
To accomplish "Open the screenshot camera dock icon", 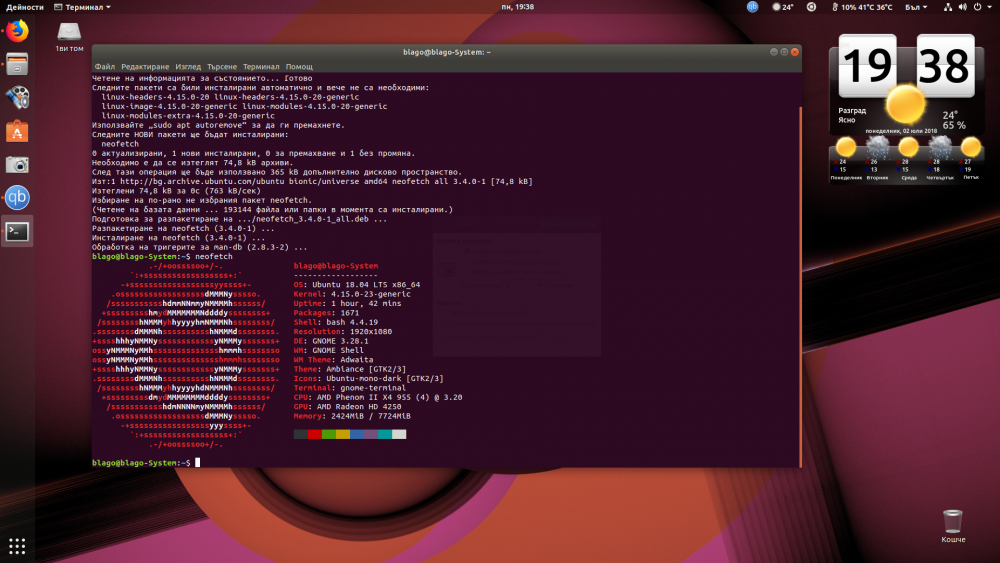I will click(17, 165).
